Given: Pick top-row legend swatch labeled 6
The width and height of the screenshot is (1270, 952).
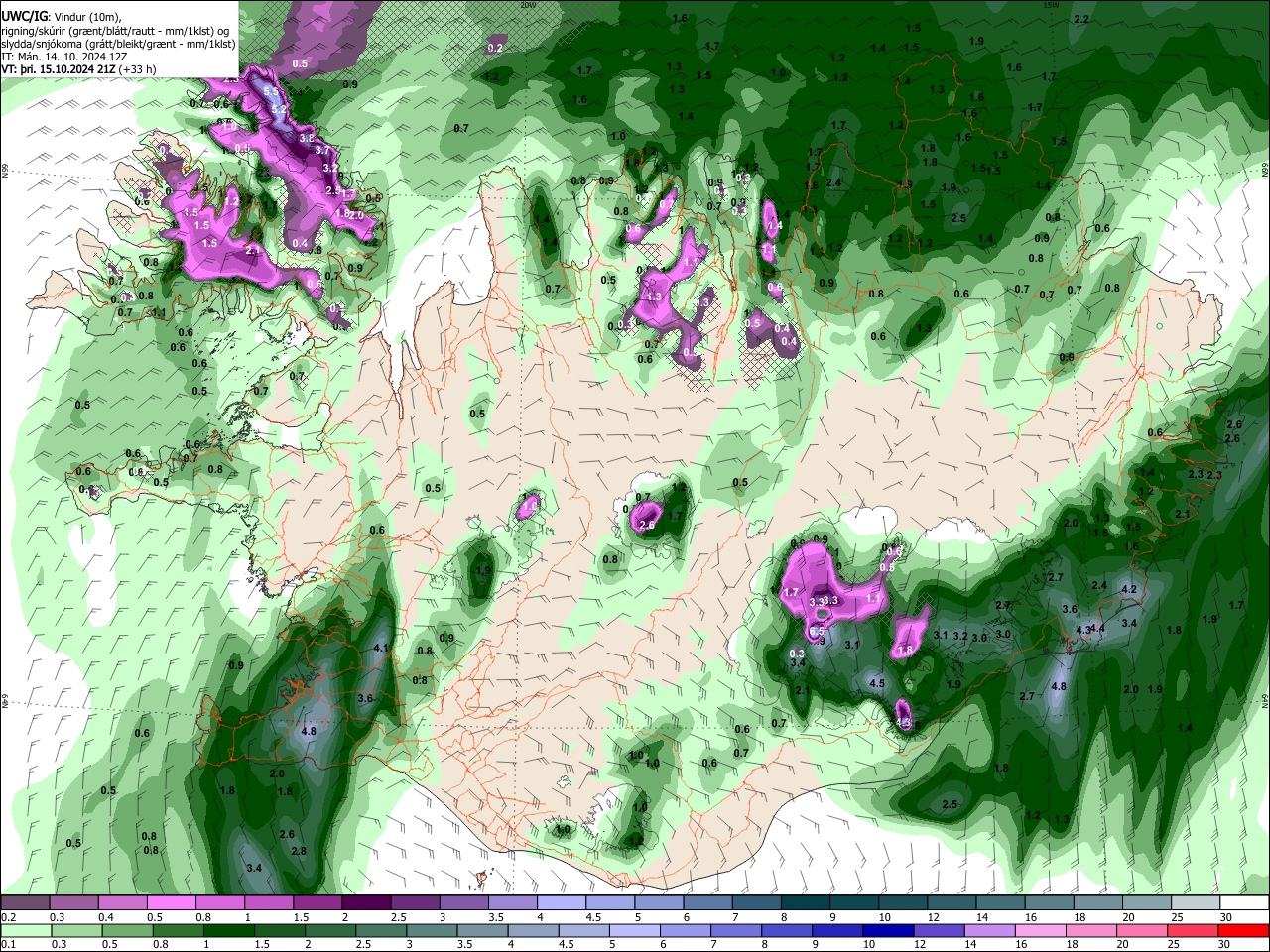Looking at the screenshot, I should tap(707, 903).
